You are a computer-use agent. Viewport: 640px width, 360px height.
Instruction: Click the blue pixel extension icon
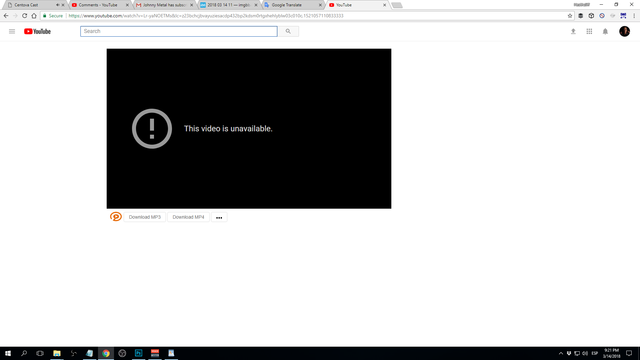(623, 16)
